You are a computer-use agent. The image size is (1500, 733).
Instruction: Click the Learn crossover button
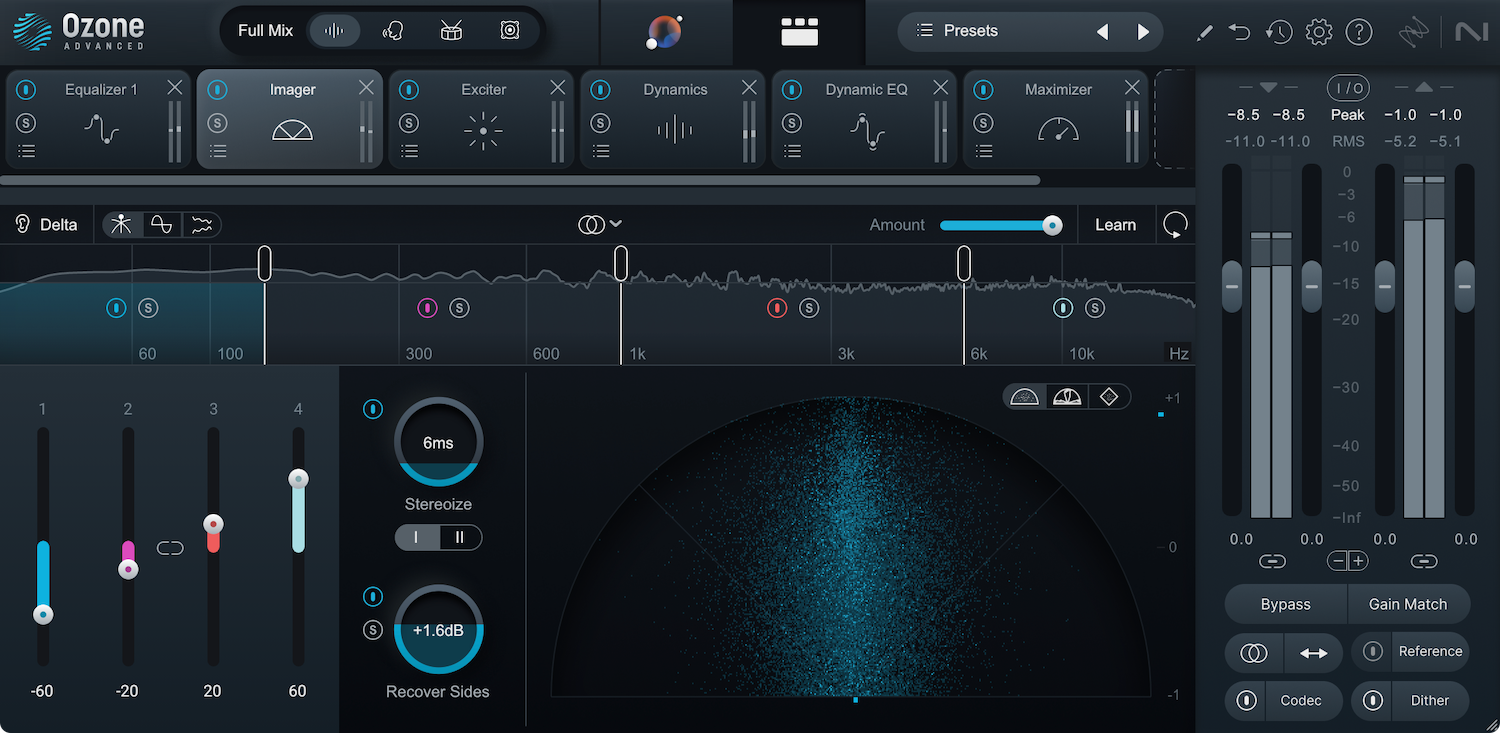[1116, 224]
